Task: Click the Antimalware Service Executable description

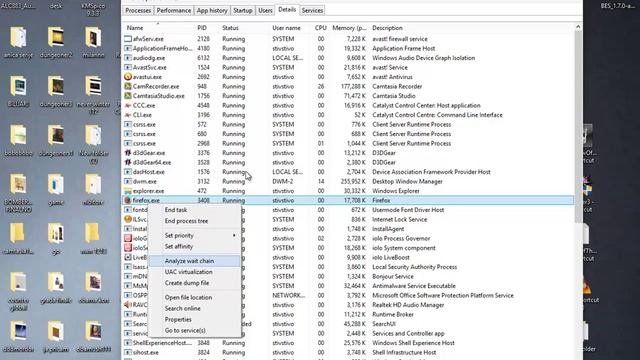Action: (413, 286)
